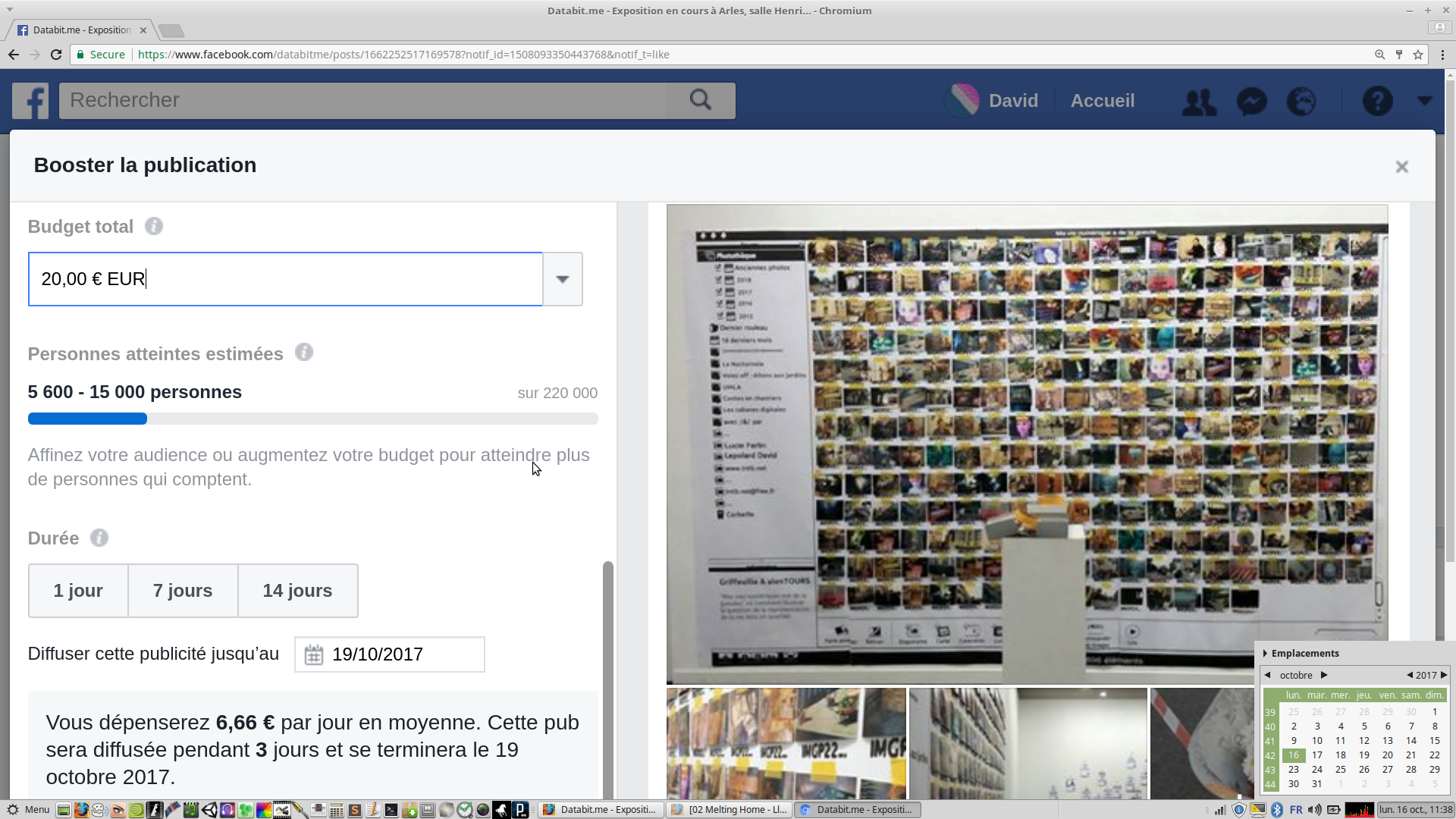Open friend requests icon
The image size is (1456, 819).
[x=1199, y=102]
